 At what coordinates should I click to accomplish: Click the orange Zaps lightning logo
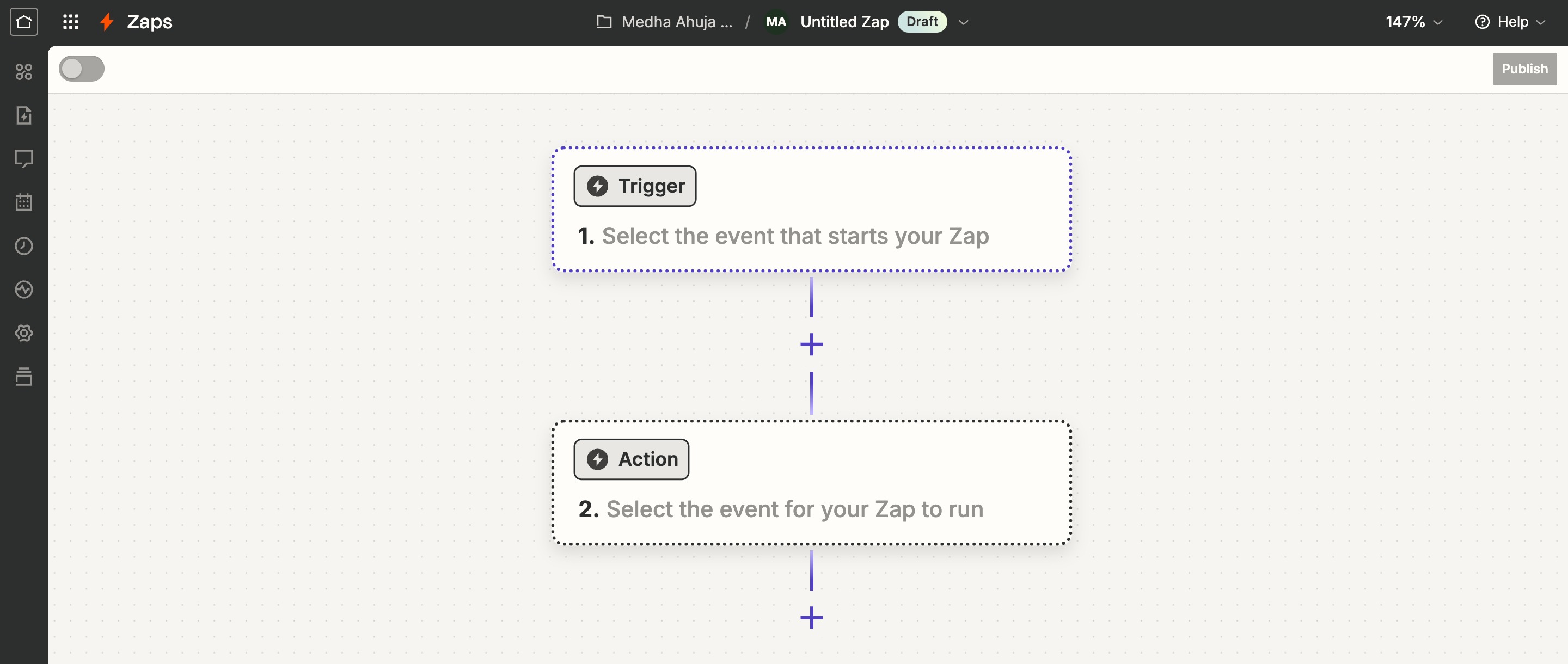tap(107, 22)
